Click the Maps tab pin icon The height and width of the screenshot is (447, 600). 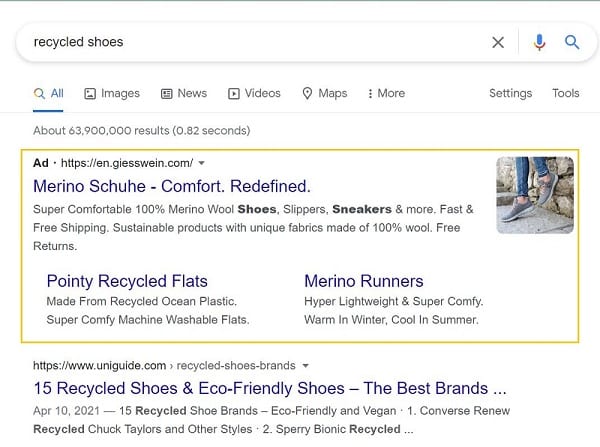[x=307, y=93]
